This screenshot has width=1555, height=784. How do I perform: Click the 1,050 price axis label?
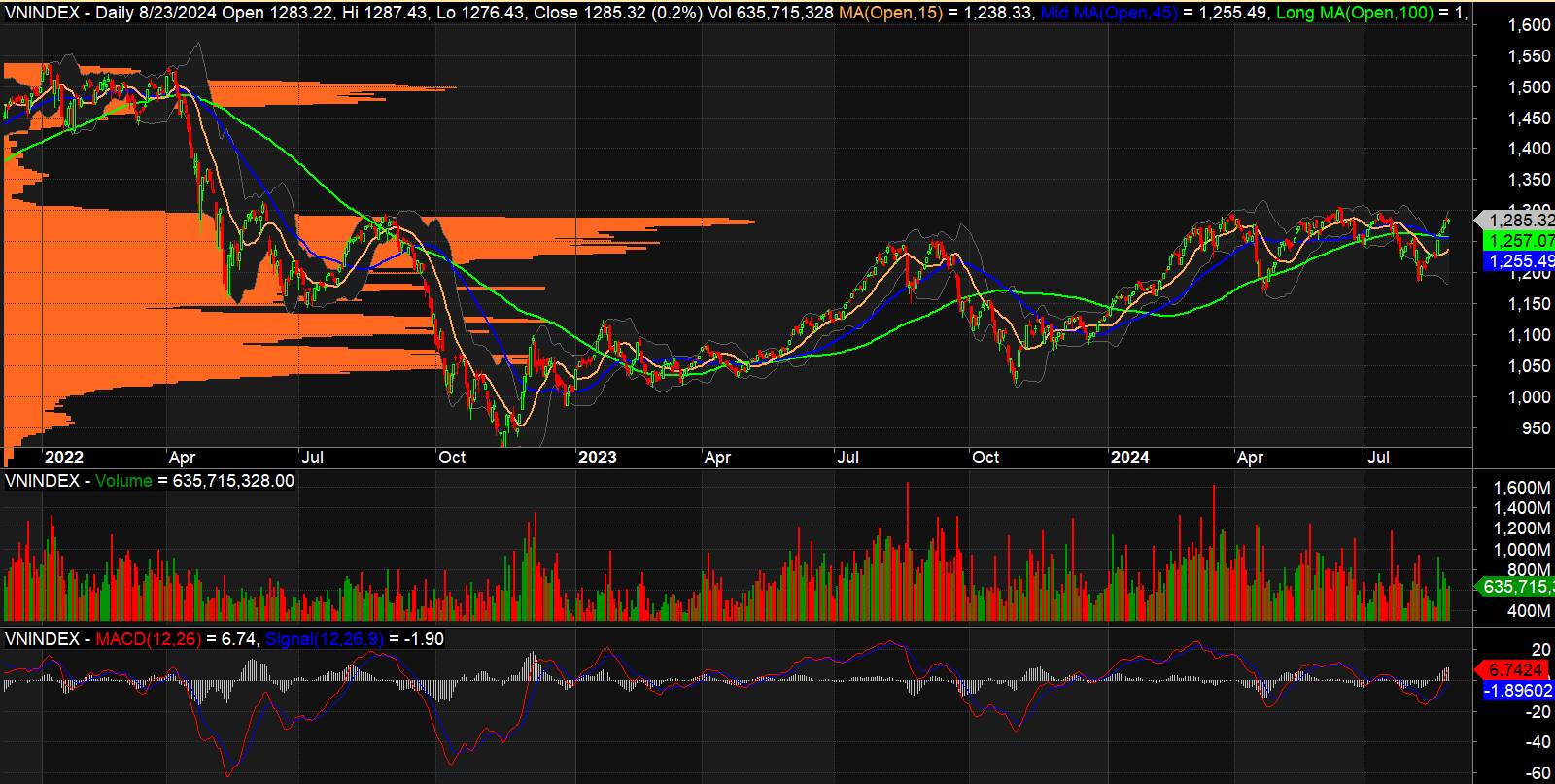point(1529,366)
